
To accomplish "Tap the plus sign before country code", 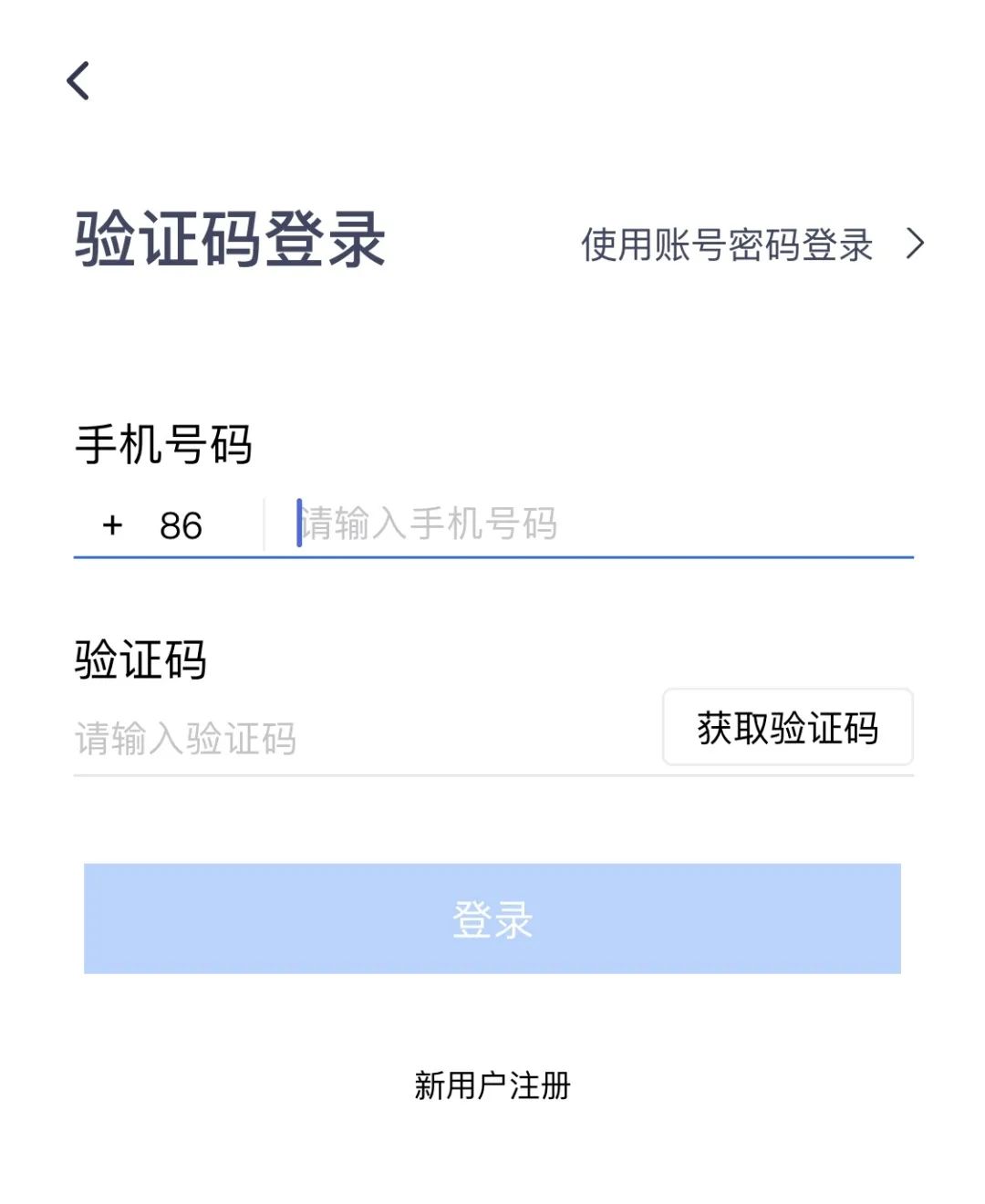I will [112, 524].
